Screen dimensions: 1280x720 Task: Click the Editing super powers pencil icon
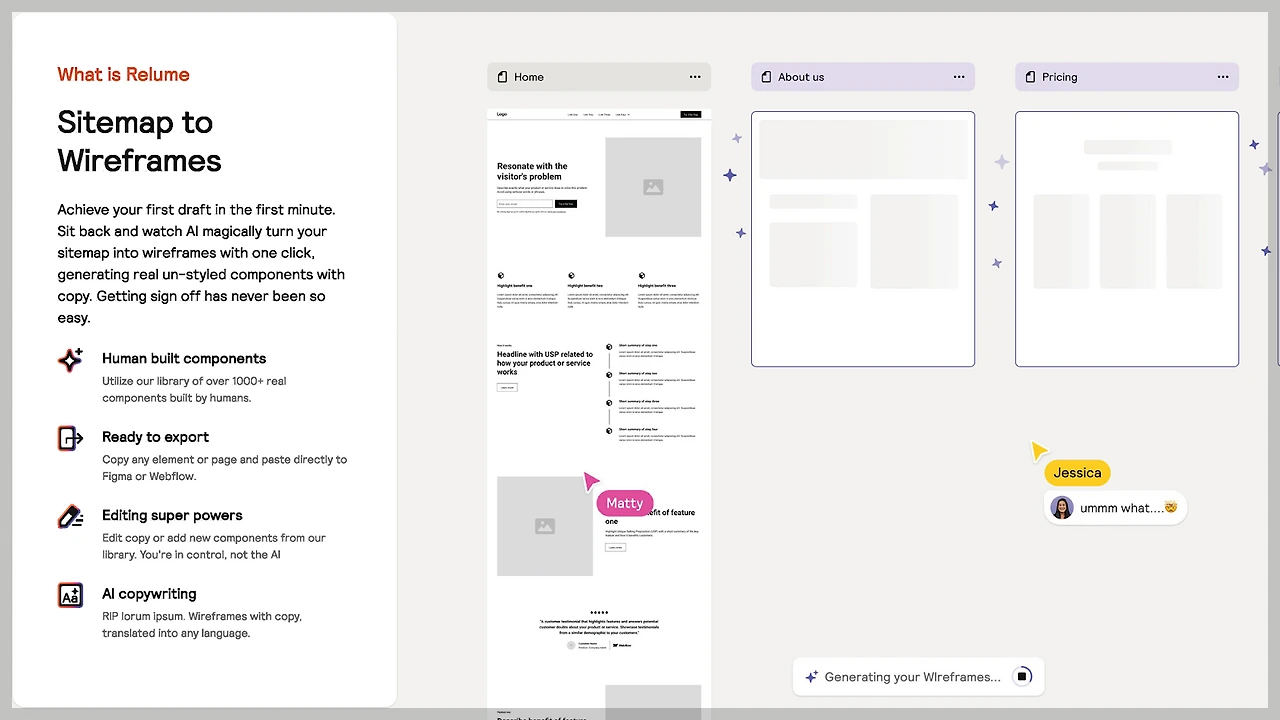(x=70, y=517)
